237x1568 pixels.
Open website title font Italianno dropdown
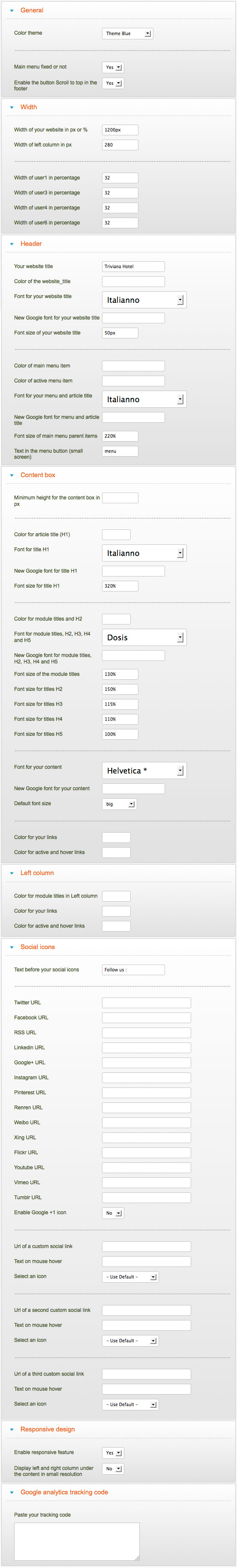144,299
